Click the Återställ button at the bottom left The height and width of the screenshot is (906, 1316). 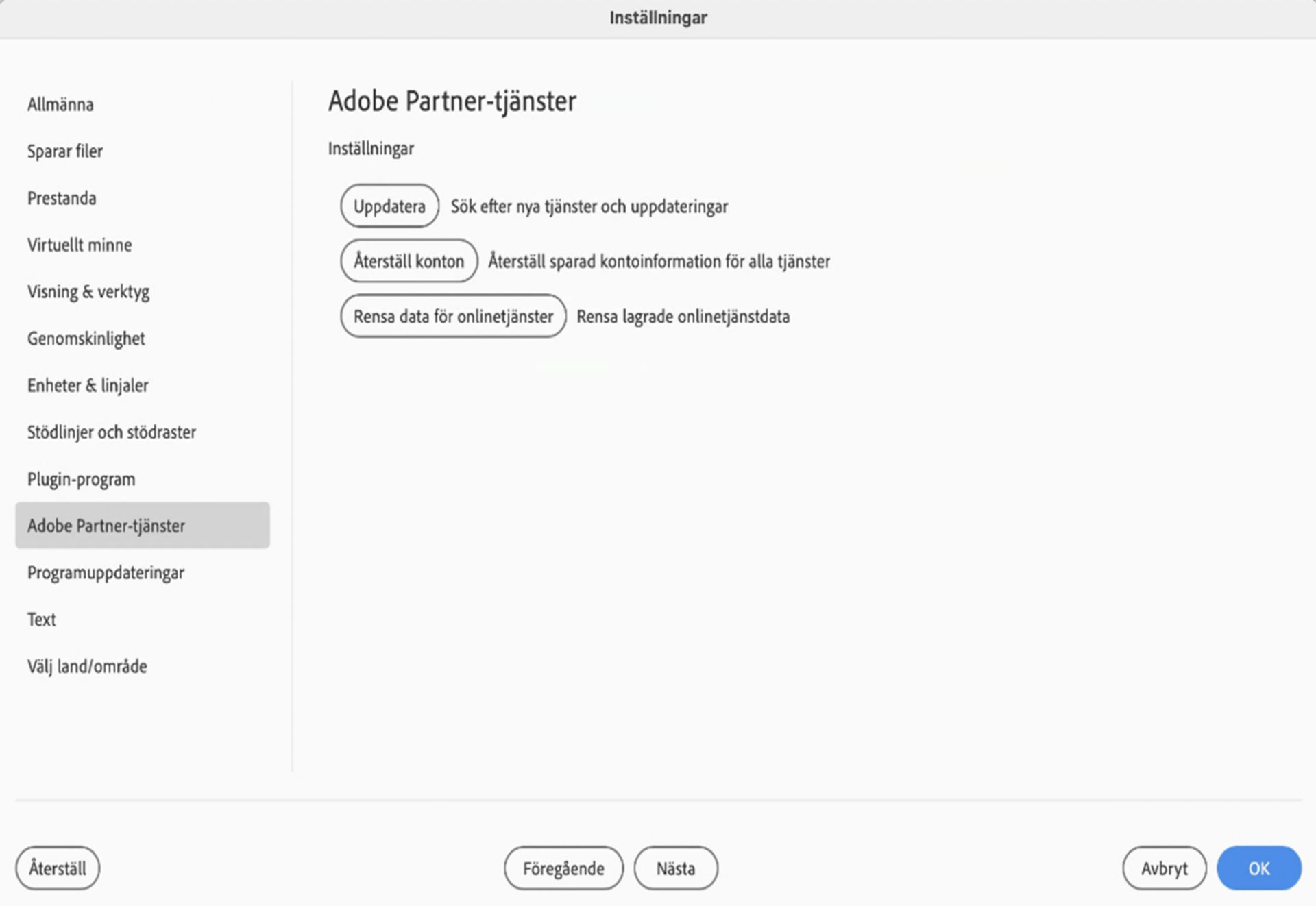58,869
